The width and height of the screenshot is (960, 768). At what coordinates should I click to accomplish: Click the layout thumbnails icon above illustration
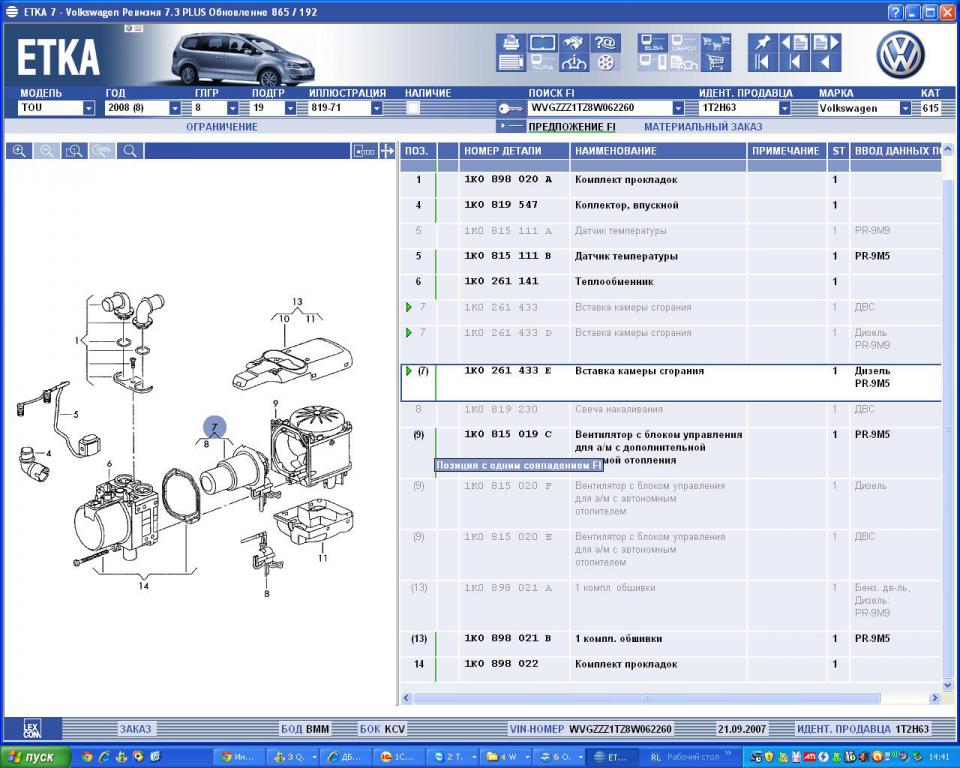coord(364,151)
